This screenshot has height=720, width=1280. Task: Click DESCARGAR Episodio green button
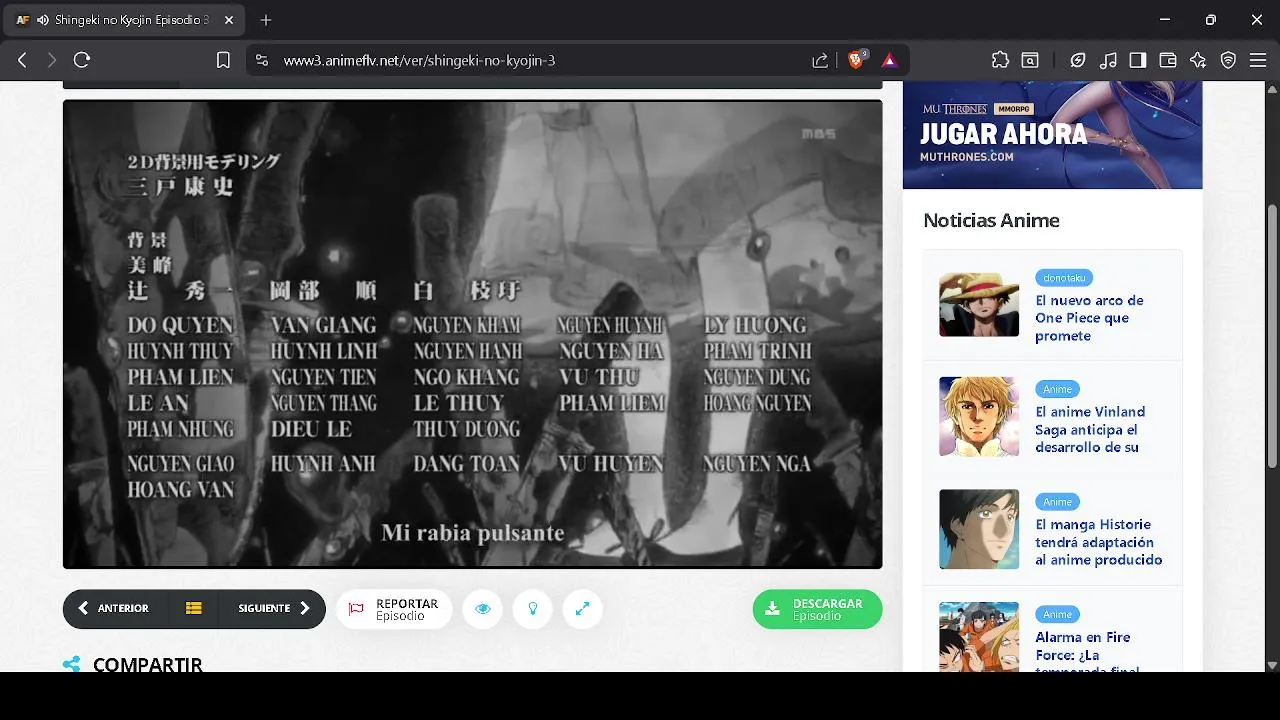pyautogui.click(x=817, y=609)
